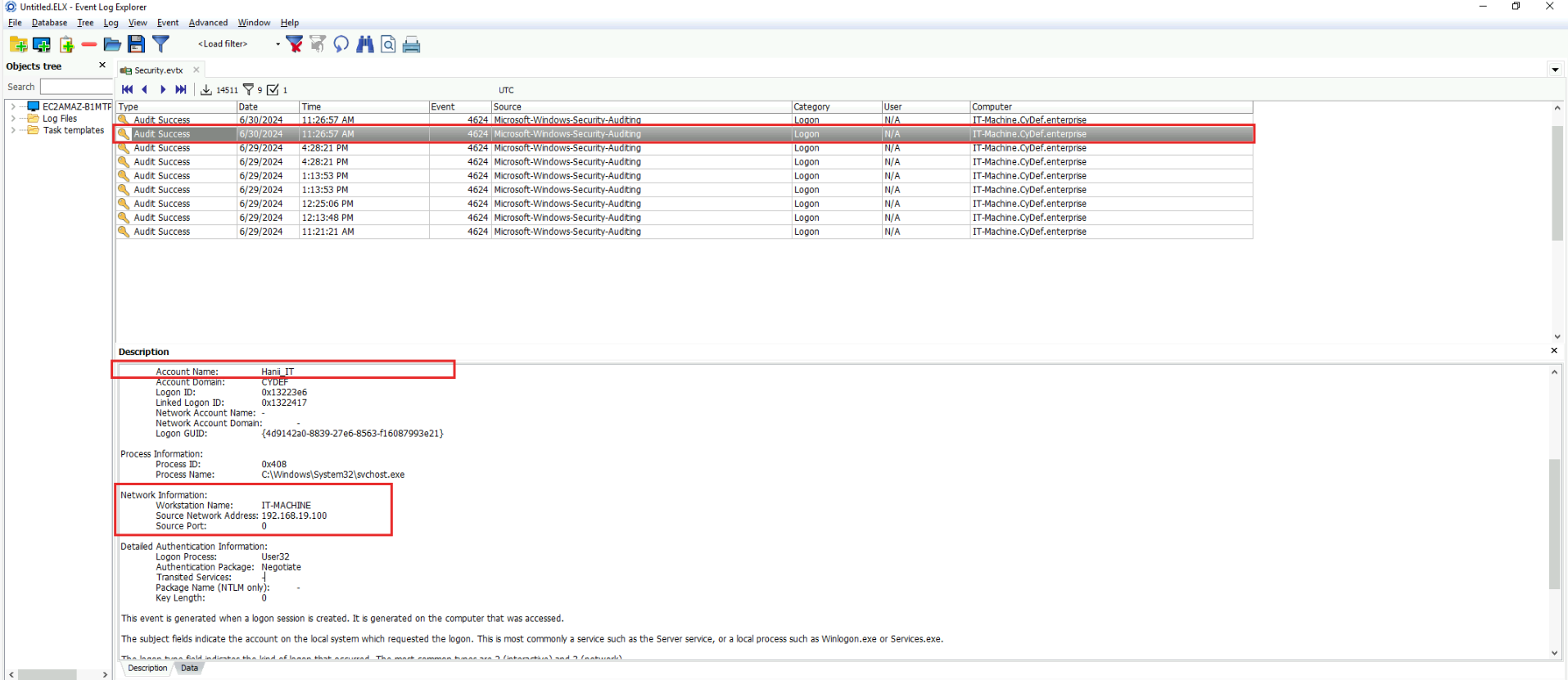The width and height of the screenshot is (1568, 680).
Task: Select the event row at 12:13:48 PM
Action: coord(684,218)
